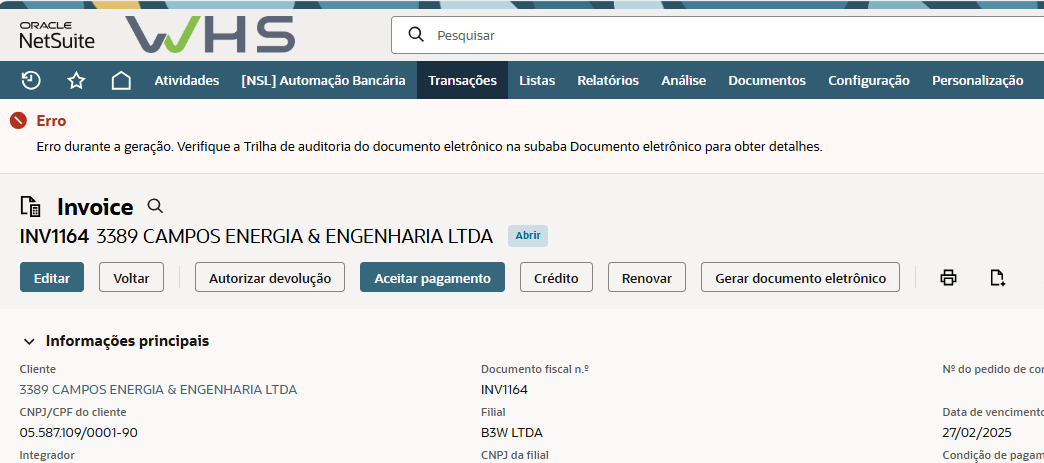The width and height of the screenshot is (1044, 463).
Task: Open the Listas menu
Action: tap(537, 81)
